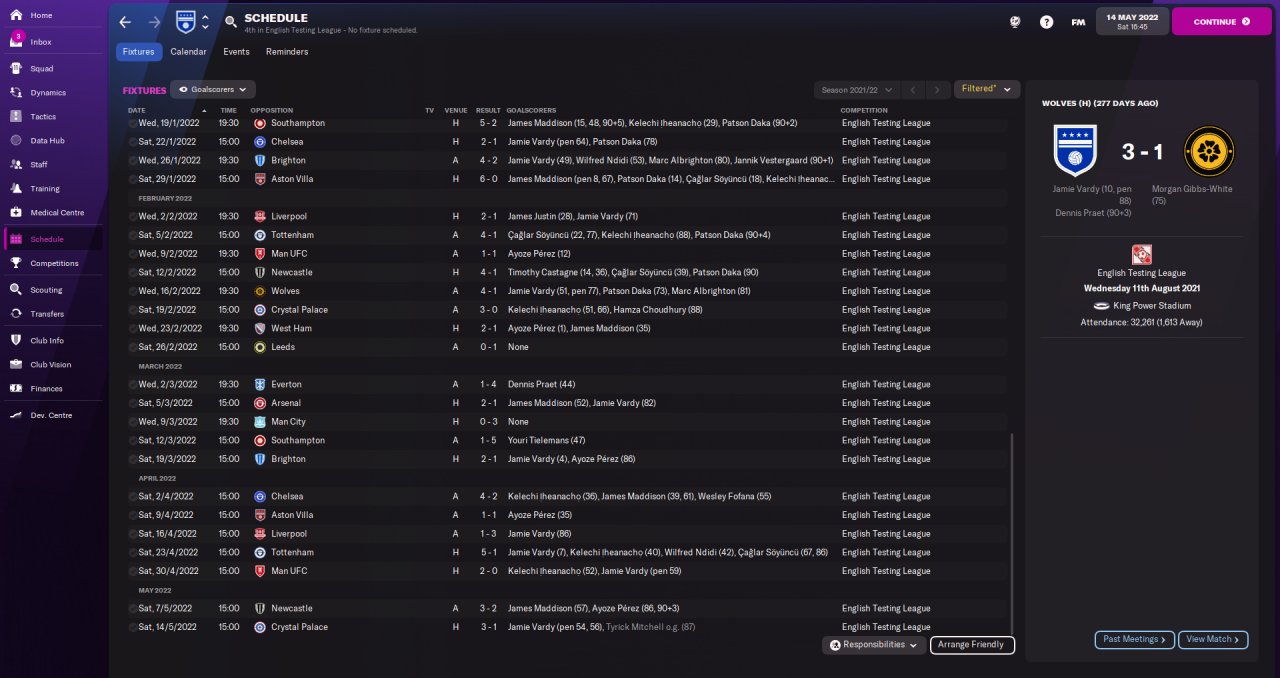This screenshot has width=1280, height=678.
Task: Open the Staff icon
Action: click(x=17, y=165)
